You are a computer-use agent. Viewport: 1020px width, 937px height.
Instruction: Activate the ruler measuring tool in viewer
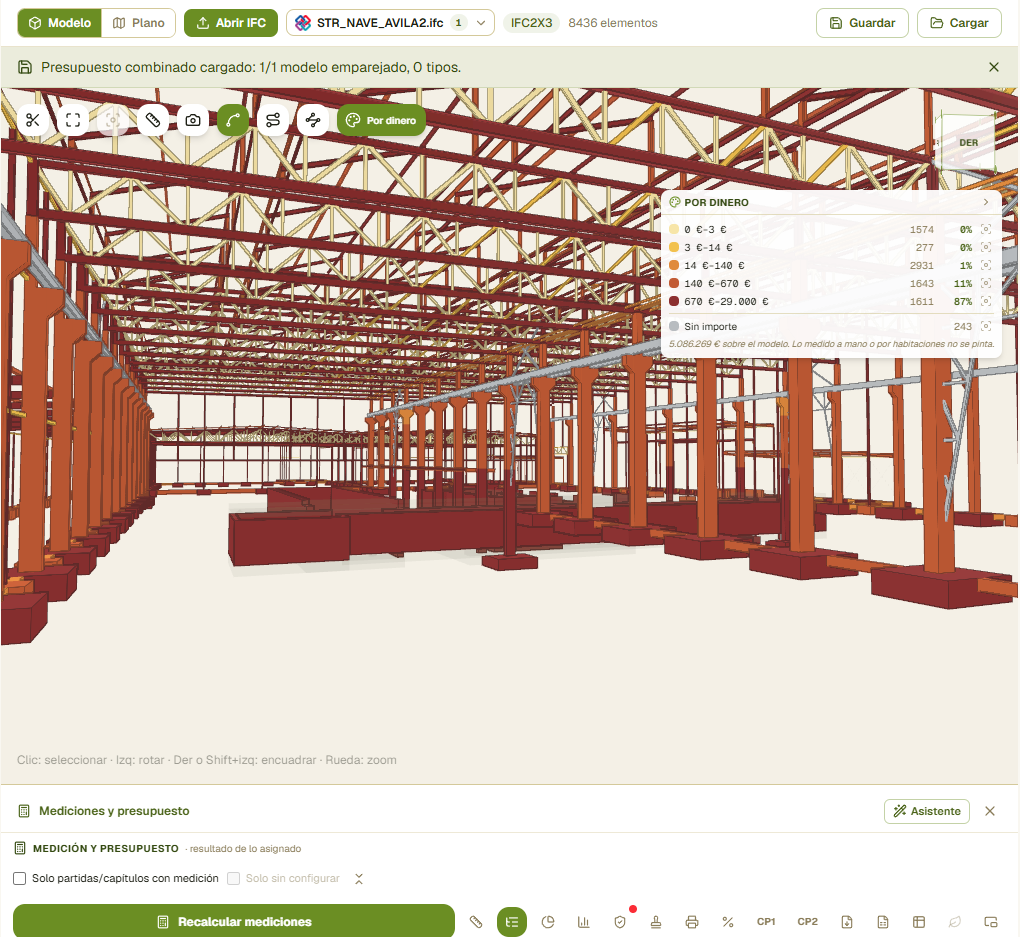[153, 120]
